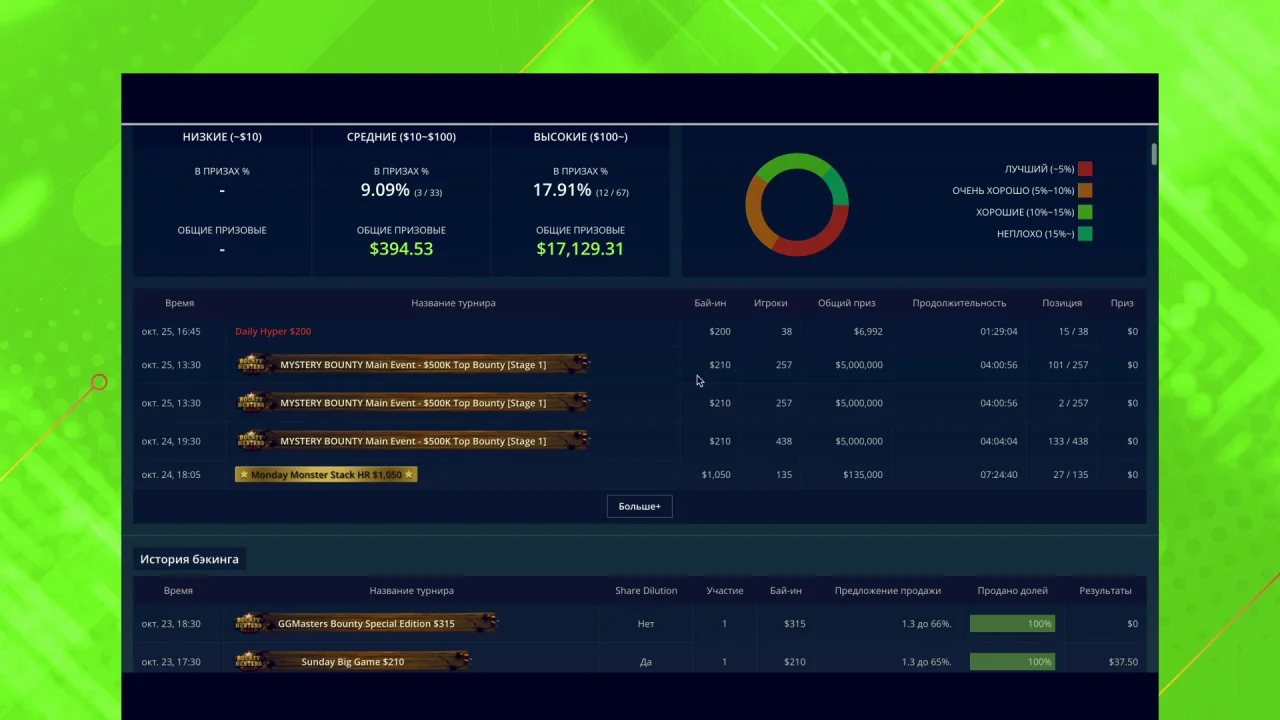Image resolution: width=1280 pixels, height=720 pixels.
Task: Click Продано долей column header
Action: (1012, 590)
